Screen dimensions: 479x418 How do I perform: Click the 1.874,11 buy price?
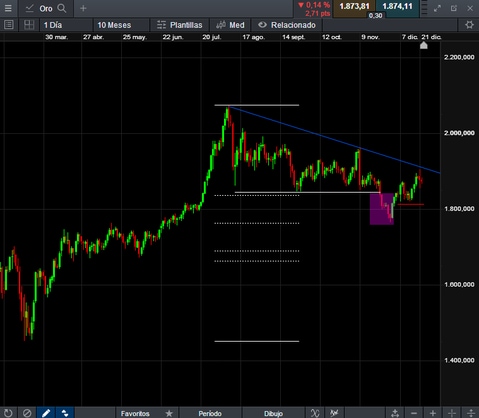tap(397, 7)
